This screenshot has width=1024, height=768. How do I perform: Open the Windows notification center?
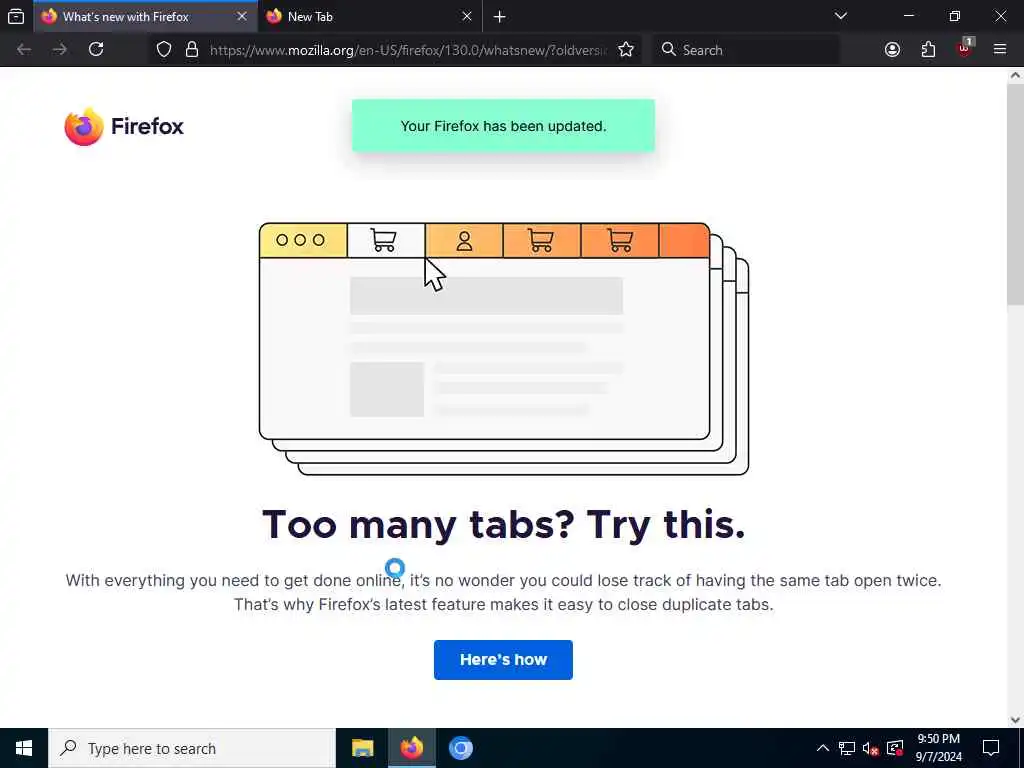pyautogui.click(x=991, y=748)
